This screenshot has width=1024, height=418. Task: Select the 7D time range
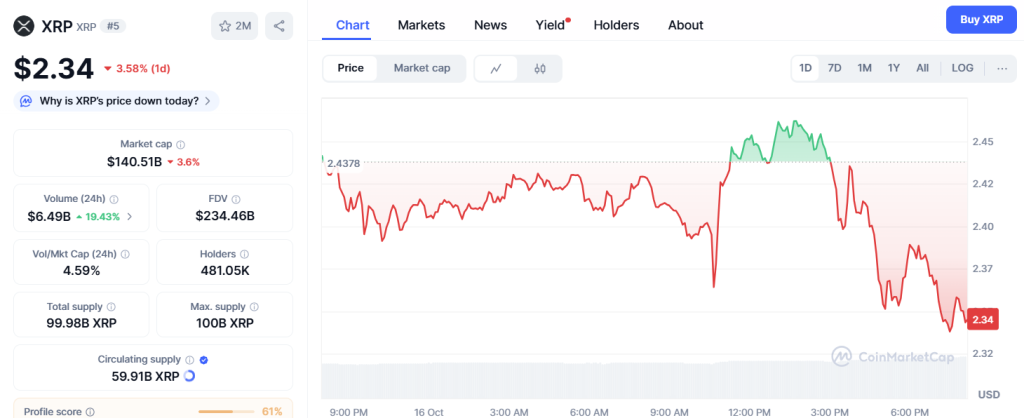tap(834, 68)
